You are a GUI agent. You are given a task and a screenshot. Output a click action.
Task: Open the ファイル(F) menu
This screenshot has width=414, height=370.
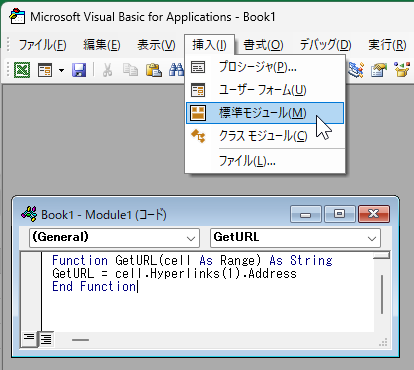tap(42, 45)
